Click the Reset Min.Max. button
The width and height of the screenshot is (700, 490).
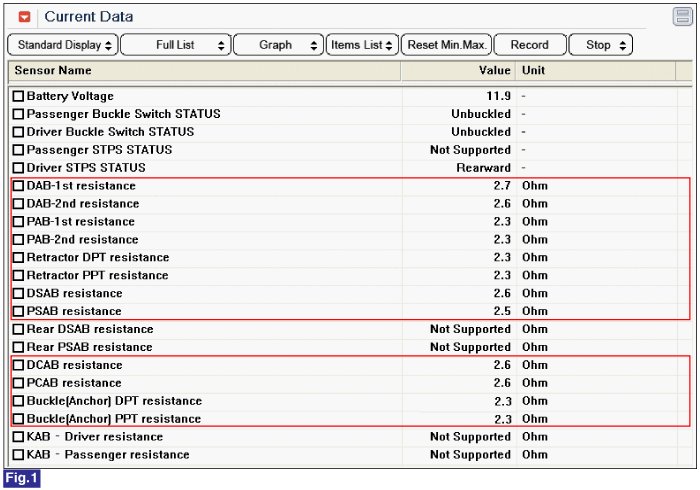pos(449,45)
